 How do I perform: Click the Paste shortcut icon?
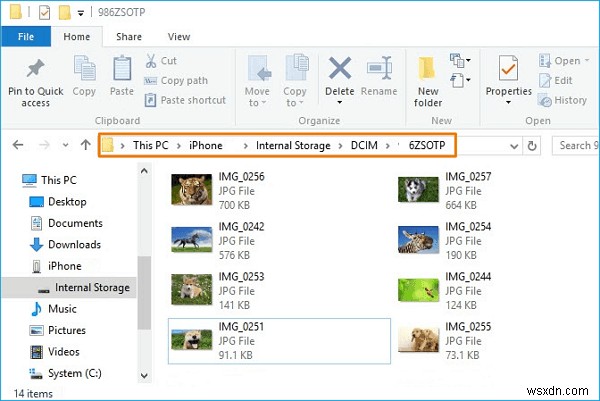click(x=152, y=100)
